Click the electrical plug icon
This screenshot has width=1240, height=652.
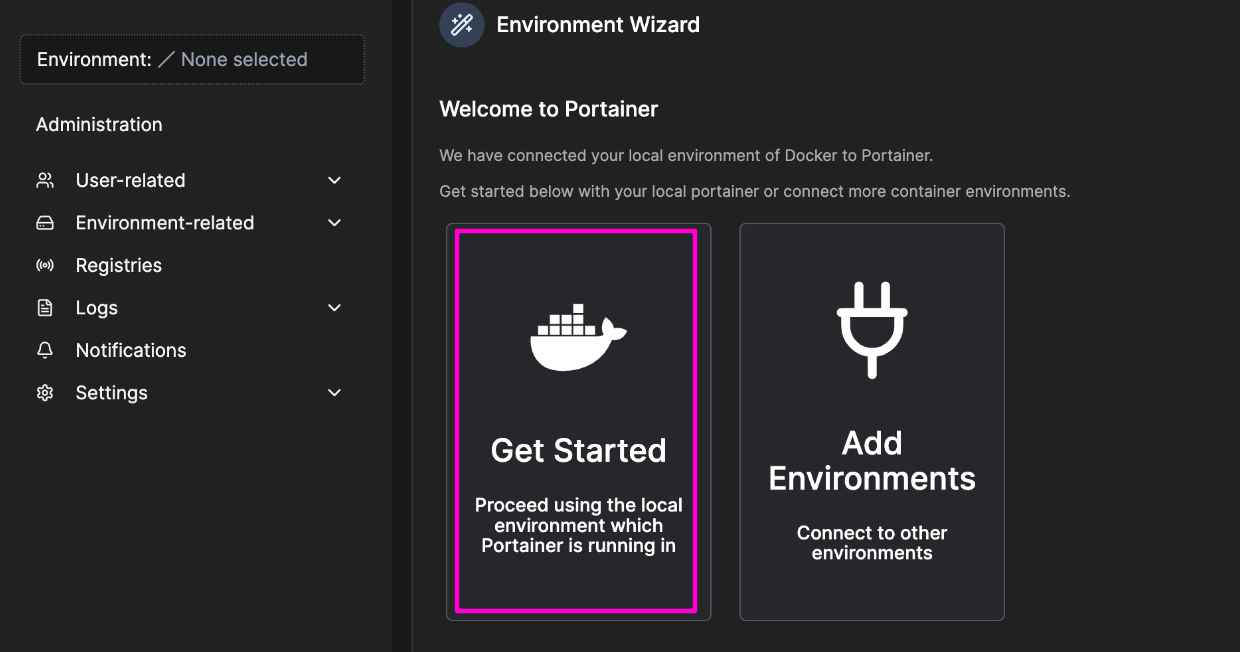pos(872,329)
